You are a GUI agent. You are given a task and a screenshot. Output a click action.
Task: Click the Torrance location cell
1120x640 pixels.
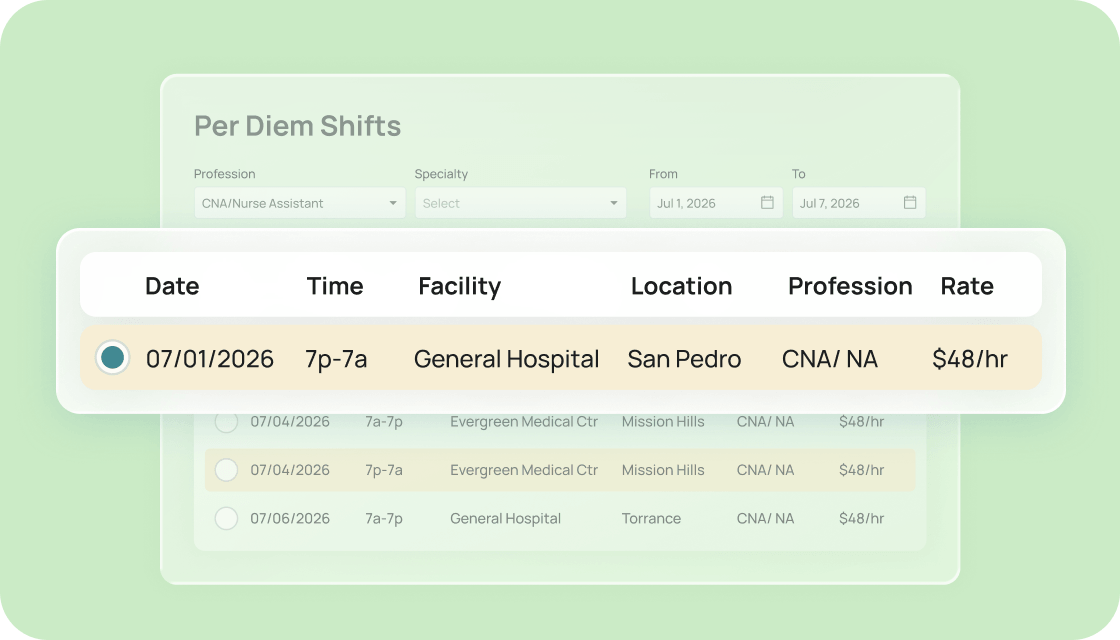click(651, 519)
